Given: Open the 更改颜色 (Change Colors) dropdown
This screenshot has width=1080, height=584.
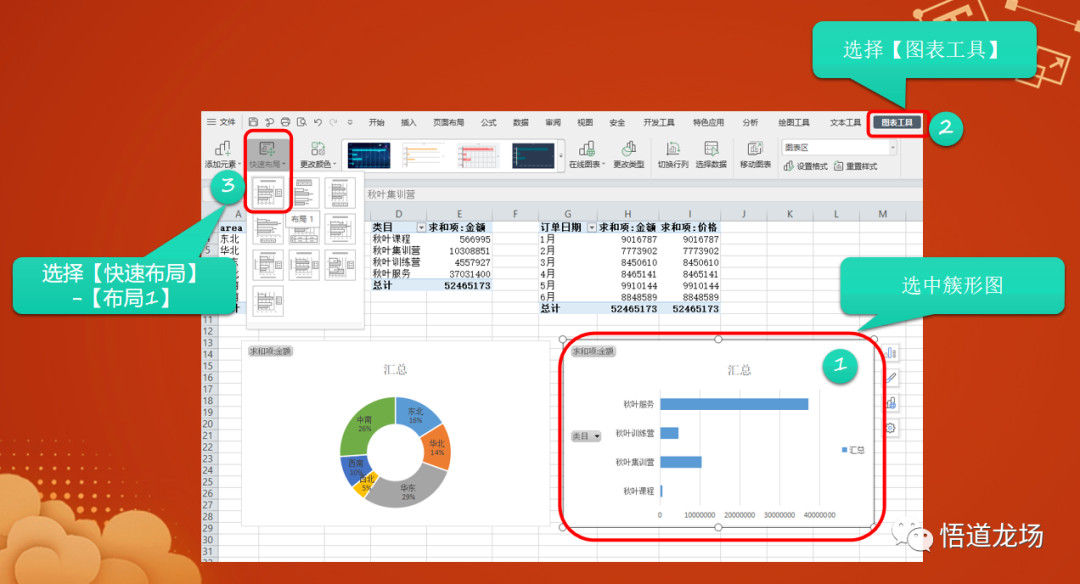Looking at the screenshot, I should [318, 154].
